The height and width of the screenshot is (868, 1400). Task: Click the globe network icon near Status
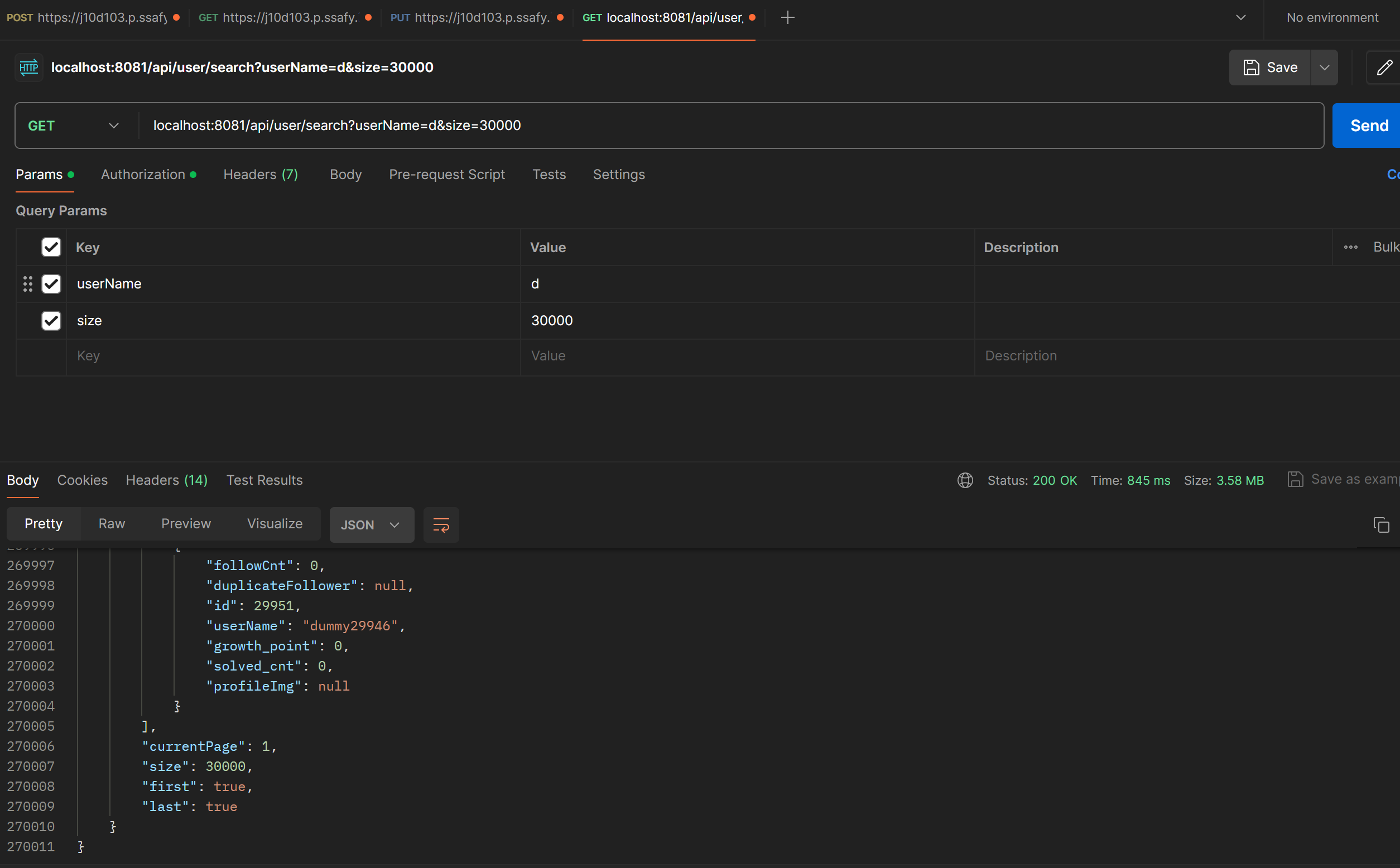(965, 480)
